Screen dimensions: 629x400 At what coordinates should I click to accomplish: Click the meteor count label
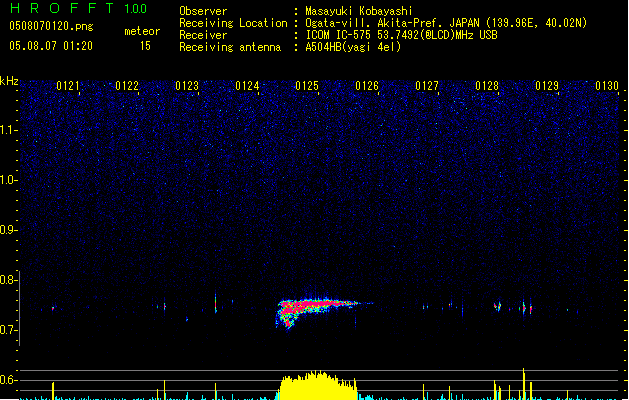click(x=142, y=31)
